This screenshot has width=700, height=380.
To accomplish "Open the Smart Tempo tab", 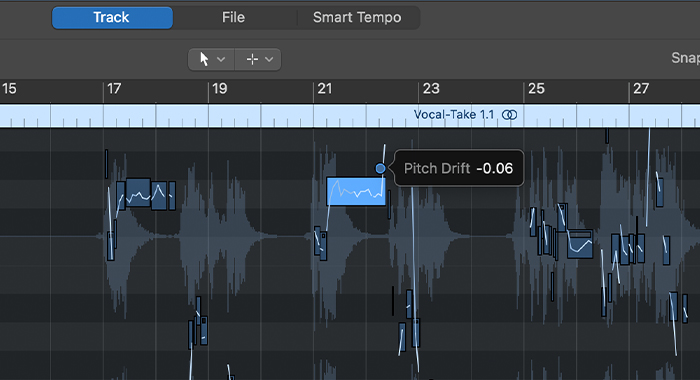I will tap(357, 18).
